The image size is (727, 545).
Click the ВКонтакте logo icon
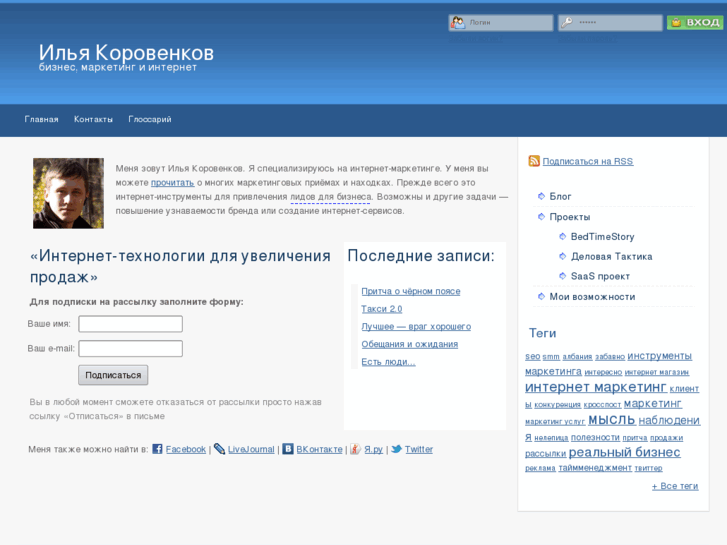[x=288, y=449]
